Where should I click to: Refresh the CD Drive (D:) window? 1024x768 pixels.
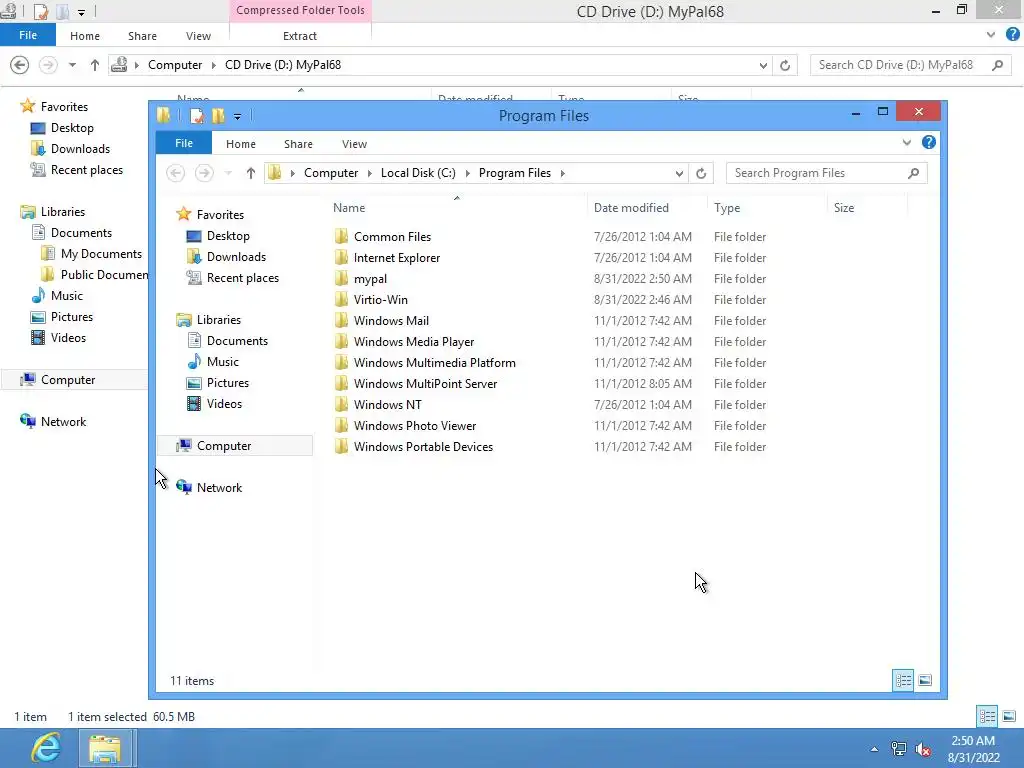[x=785, y=65]
